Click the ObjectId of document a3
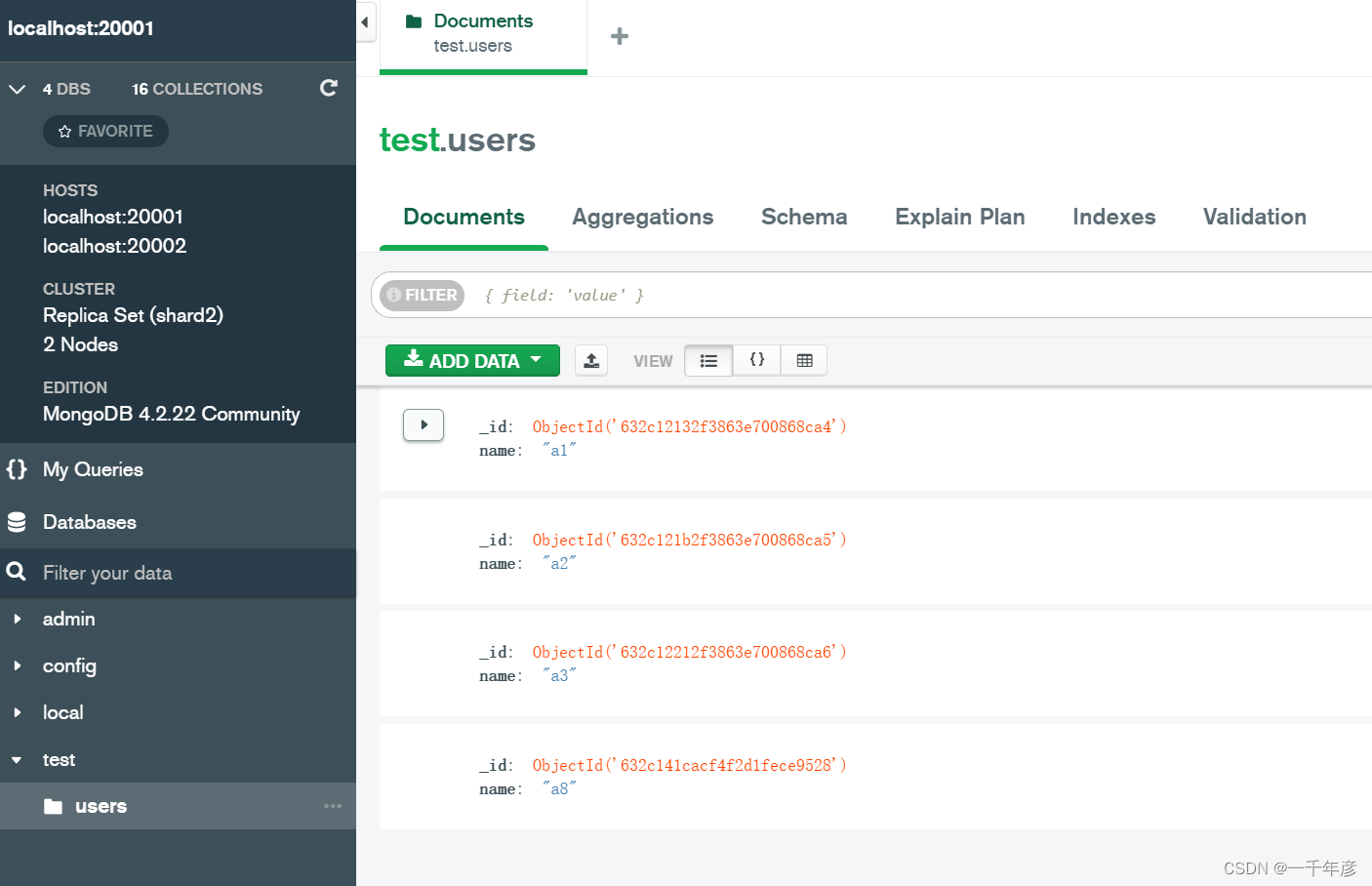 689,652
